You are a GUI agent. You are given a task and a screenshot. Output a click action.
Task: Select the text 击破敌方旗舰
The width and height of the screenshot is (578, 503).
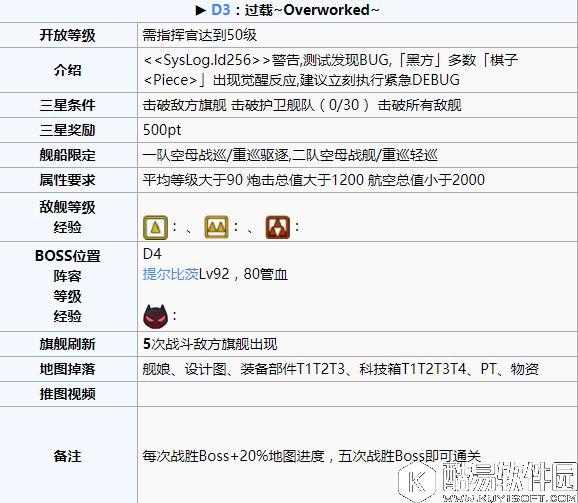tap(185, 105)
